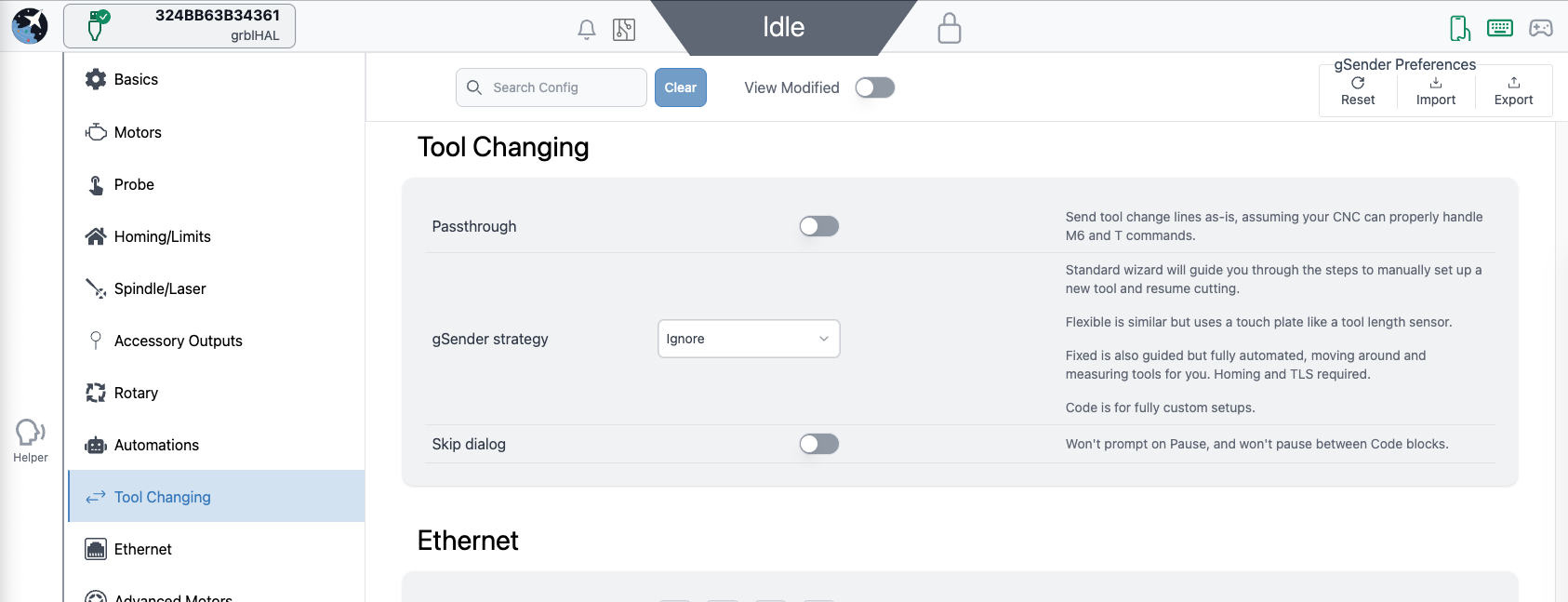The image size is (1568, 602).
Task: Open the mobile phone remote icon
Action: 1460,28
